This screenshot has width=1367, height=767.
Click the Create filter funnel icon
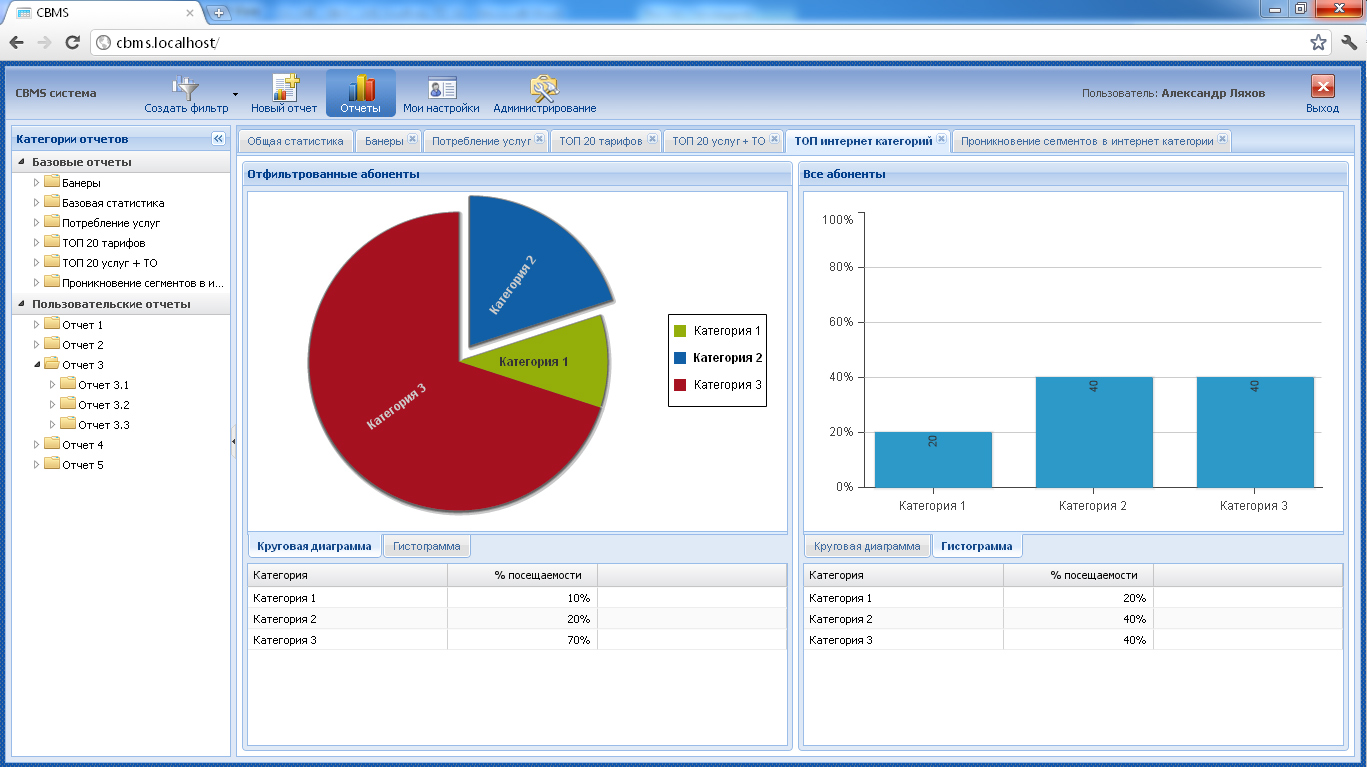click(186, 88)
